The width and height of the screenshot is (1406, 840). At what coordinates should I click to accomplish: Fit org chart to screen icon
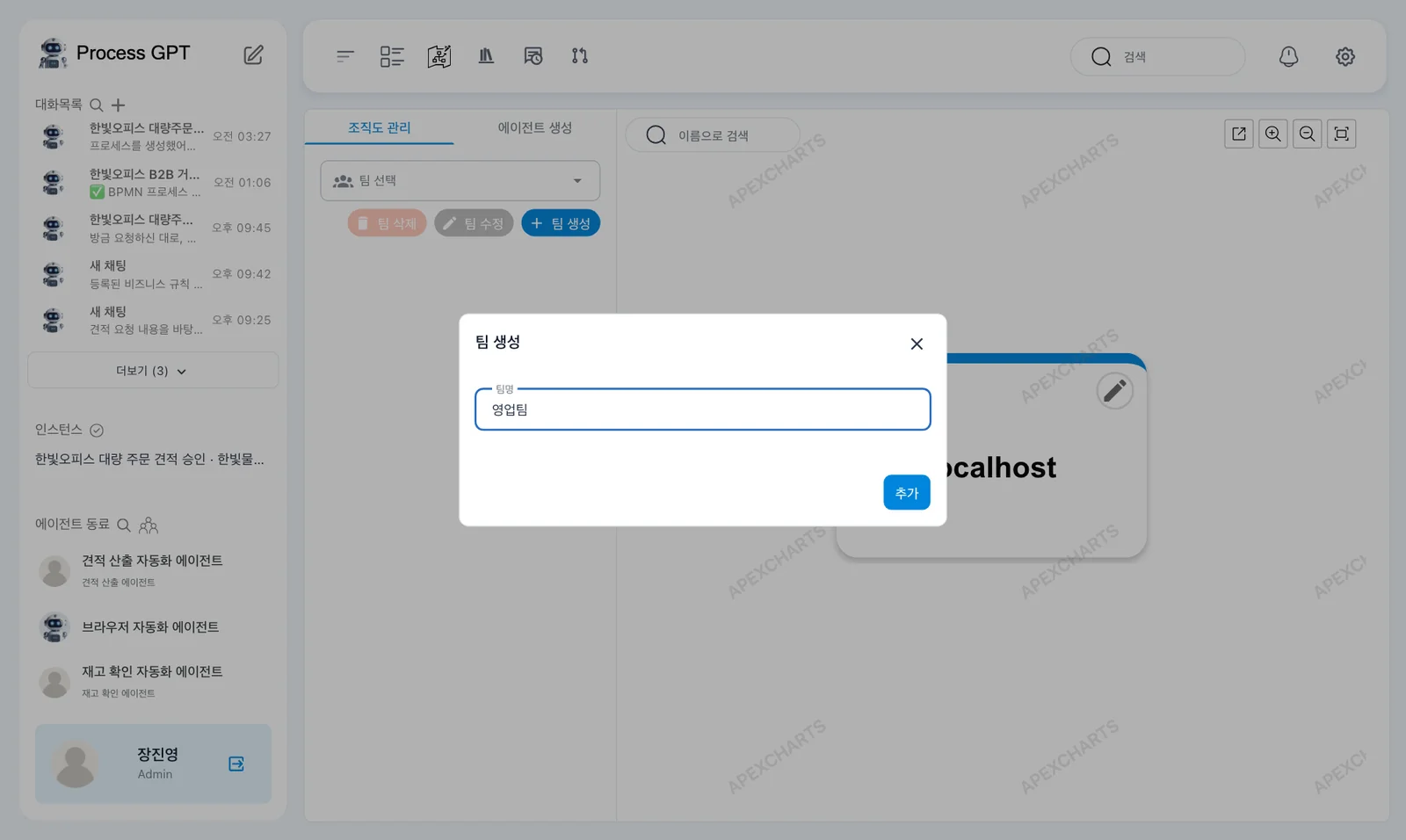(x=1342, y=134)
